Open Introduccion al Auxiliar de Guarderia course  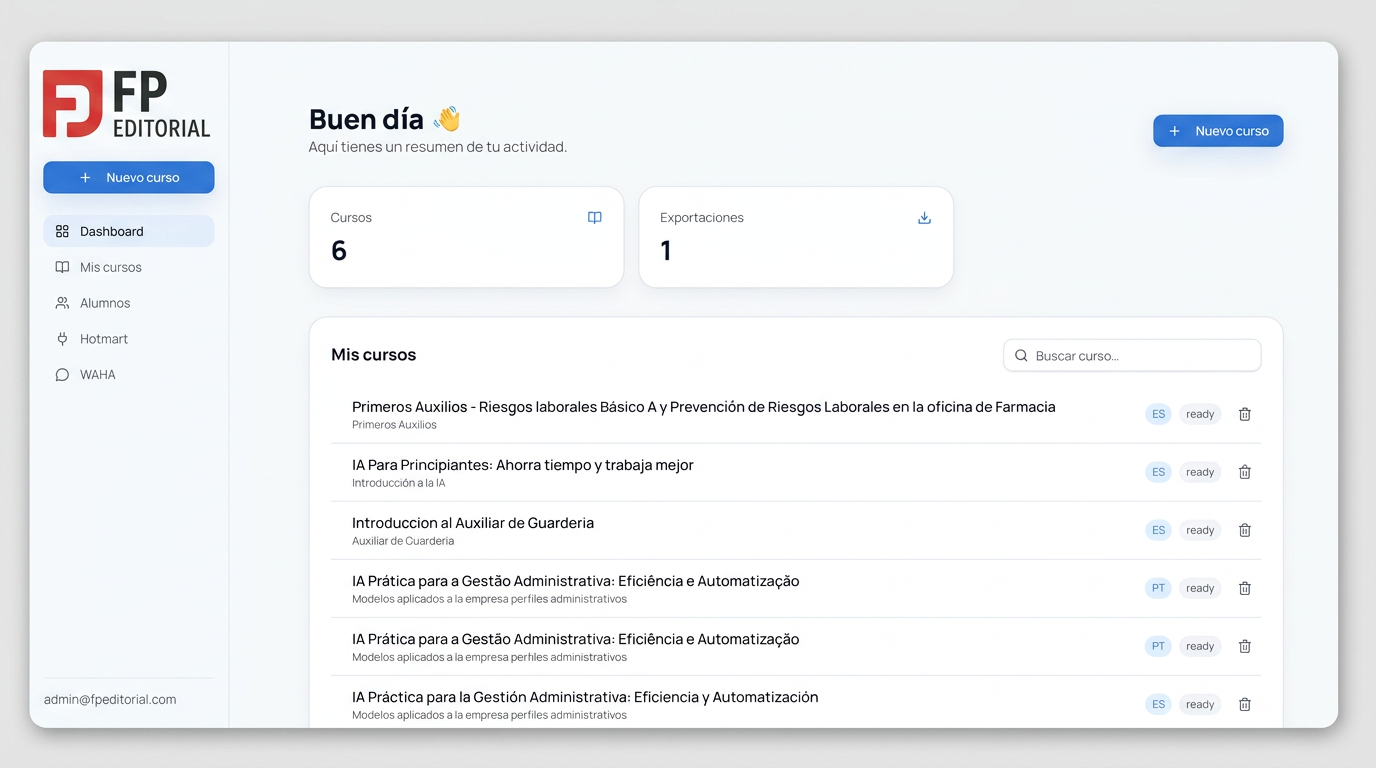coord(473,523)
